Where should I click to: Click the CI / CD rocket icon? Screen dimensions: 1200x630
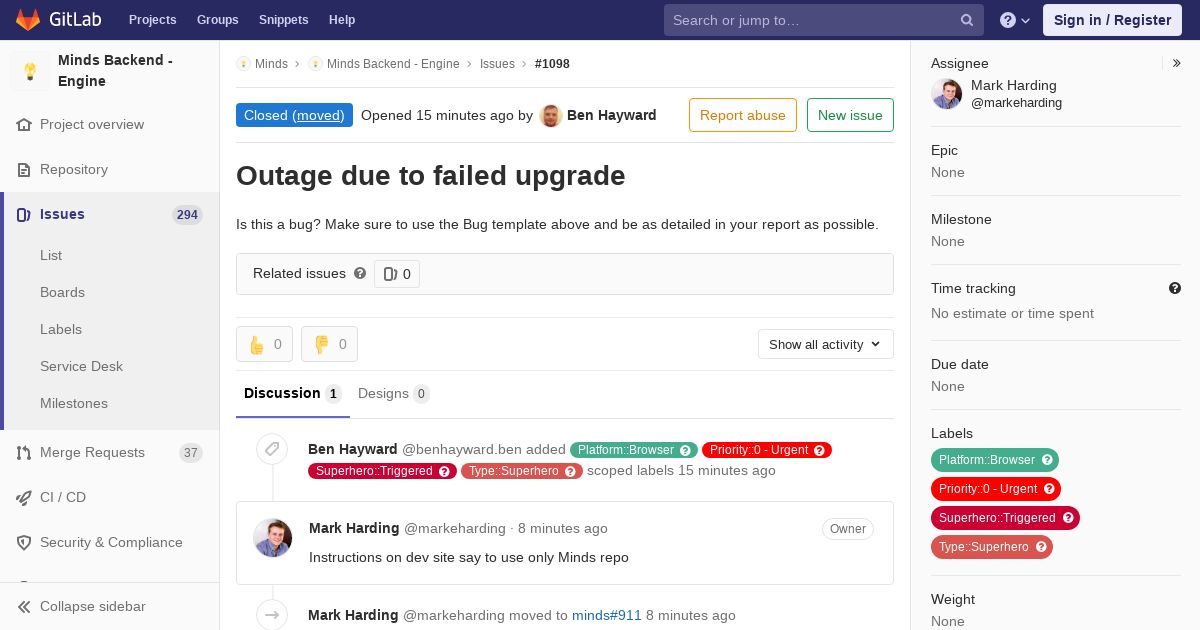click(x=24, y=497)
